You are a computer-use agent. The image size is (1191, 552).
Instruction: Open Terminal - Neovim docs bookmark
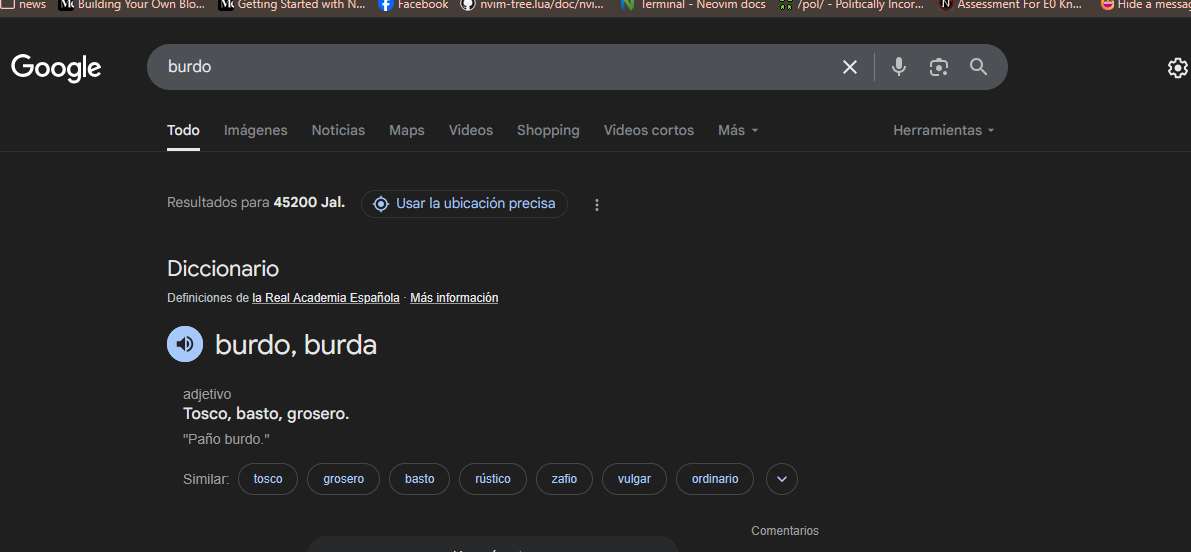693,5
